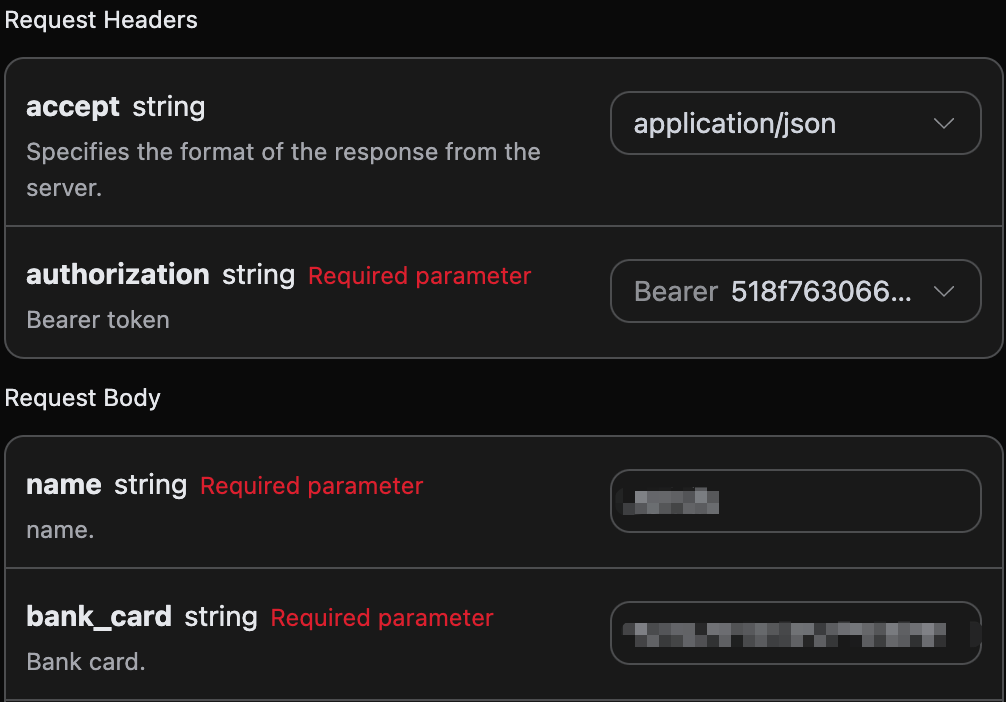This screenshot has height=702, width=1006.
Task: Click the Bearer prefix in authorization field
Action: click(x=676, y=292)
